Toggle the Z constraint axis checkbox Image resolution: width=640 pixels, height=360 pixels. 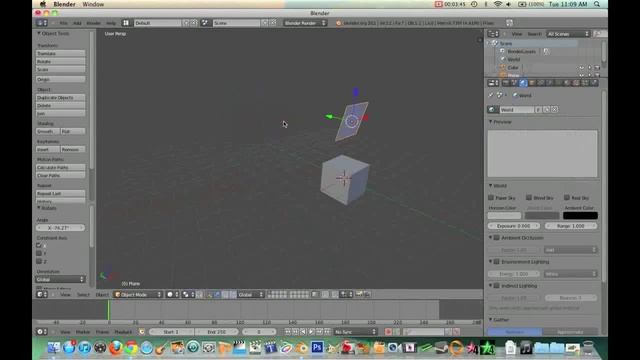[39, 261]
